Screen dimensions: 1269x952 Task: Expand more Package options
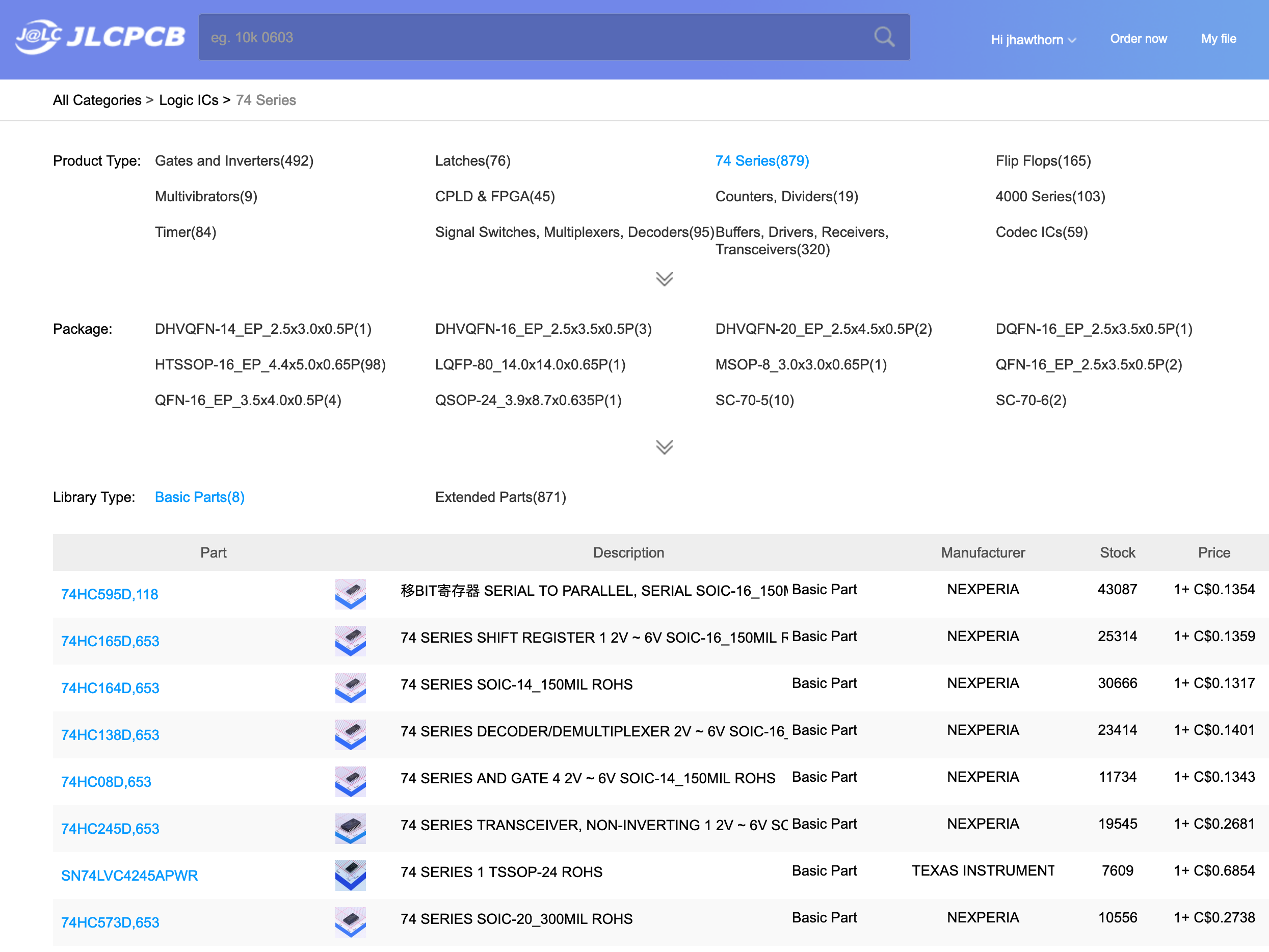pyautogui.click(x=665, y=447)
